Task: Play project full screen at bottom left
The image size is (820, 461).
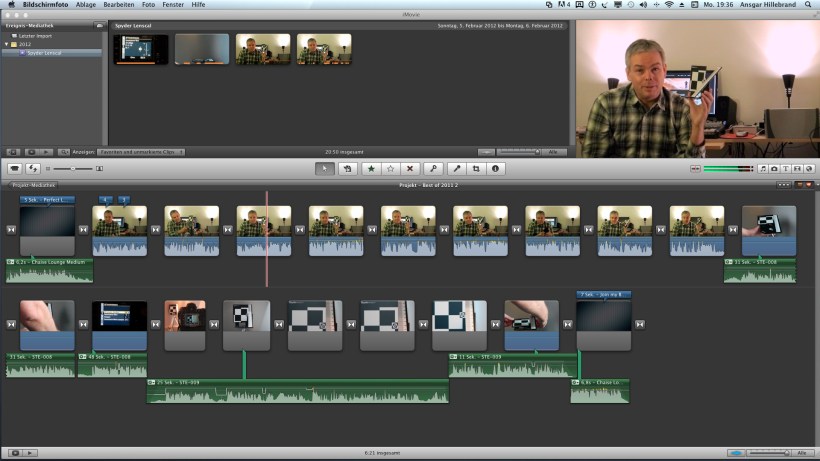Action: coord(15,453)
